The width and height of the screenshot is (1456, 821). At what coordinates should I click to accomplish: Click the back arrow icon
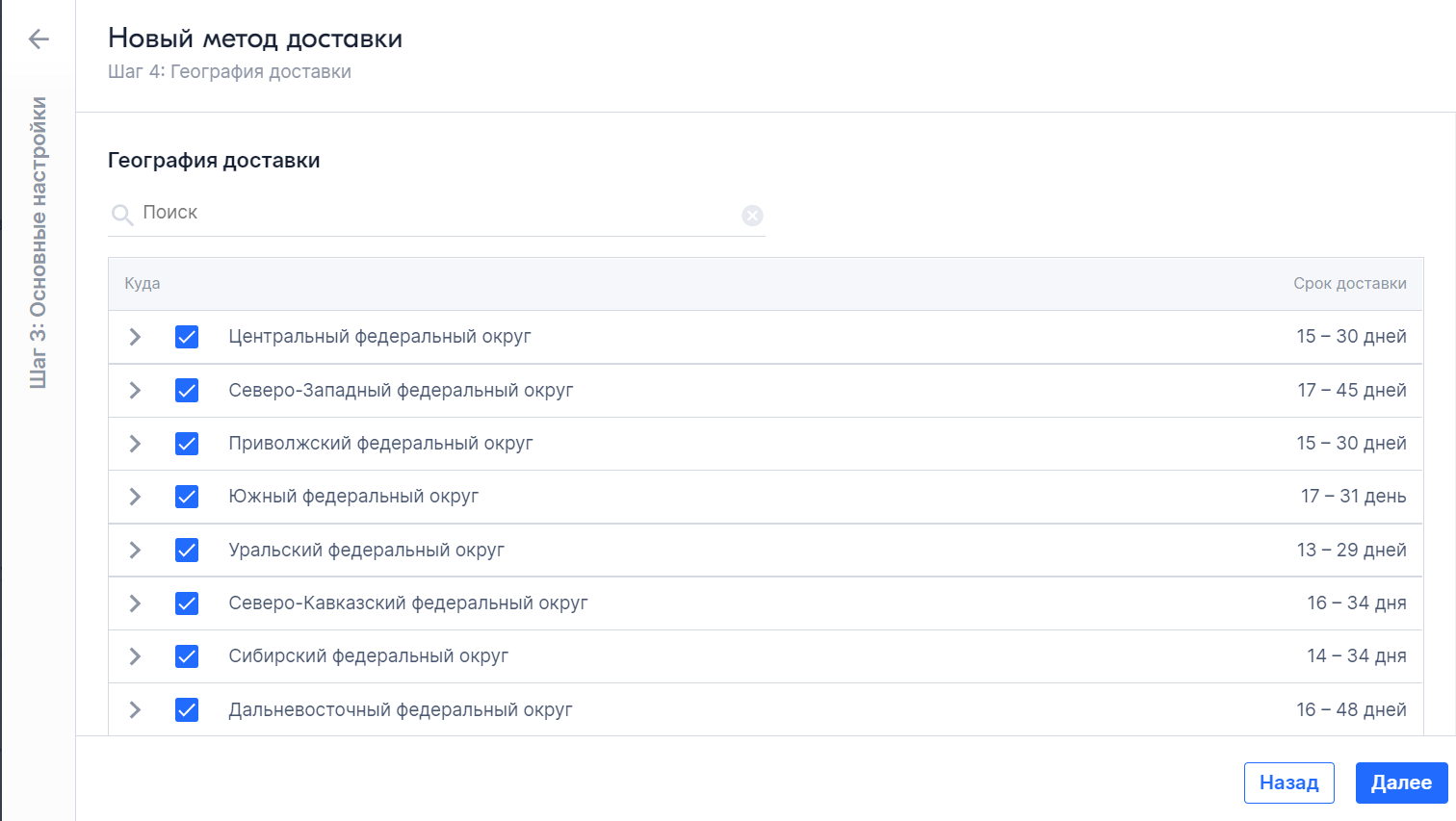pyautogui.click(x=39, y=38)
